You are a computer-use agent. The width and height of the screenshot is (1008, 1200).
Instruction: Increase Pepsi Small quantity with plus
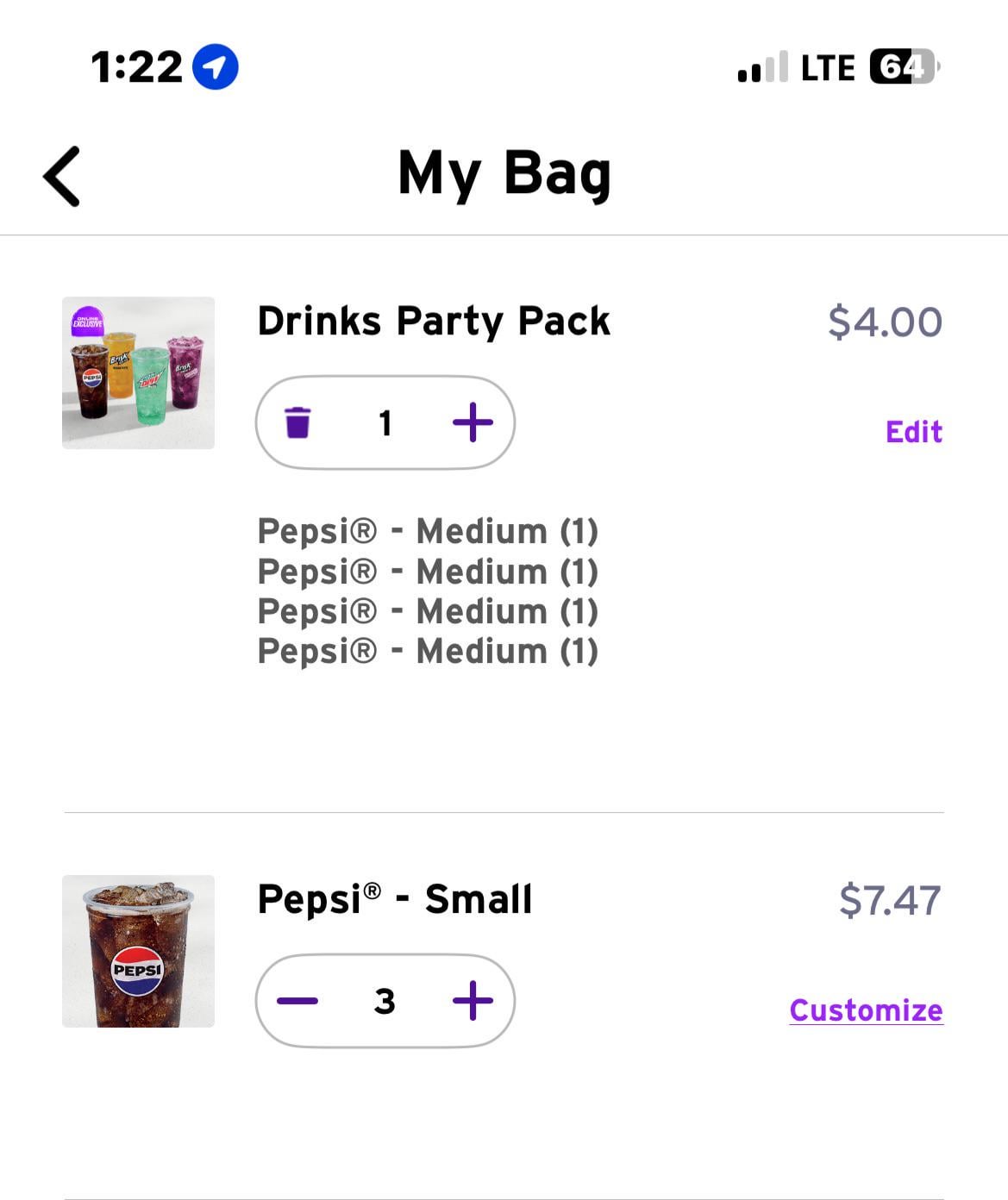coord(473,1001)
